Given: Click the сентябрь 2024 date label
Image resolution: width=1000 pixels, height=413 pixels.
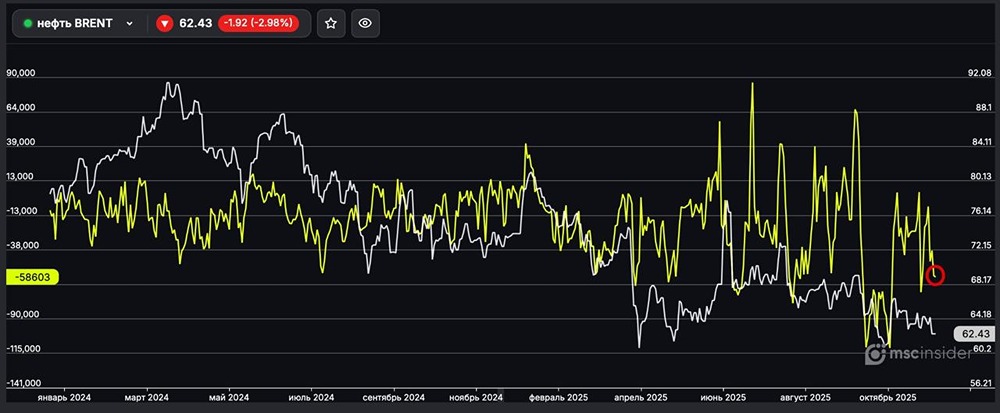Looking at the screenshot, I should pyautogui.click(x=394, y=397).
